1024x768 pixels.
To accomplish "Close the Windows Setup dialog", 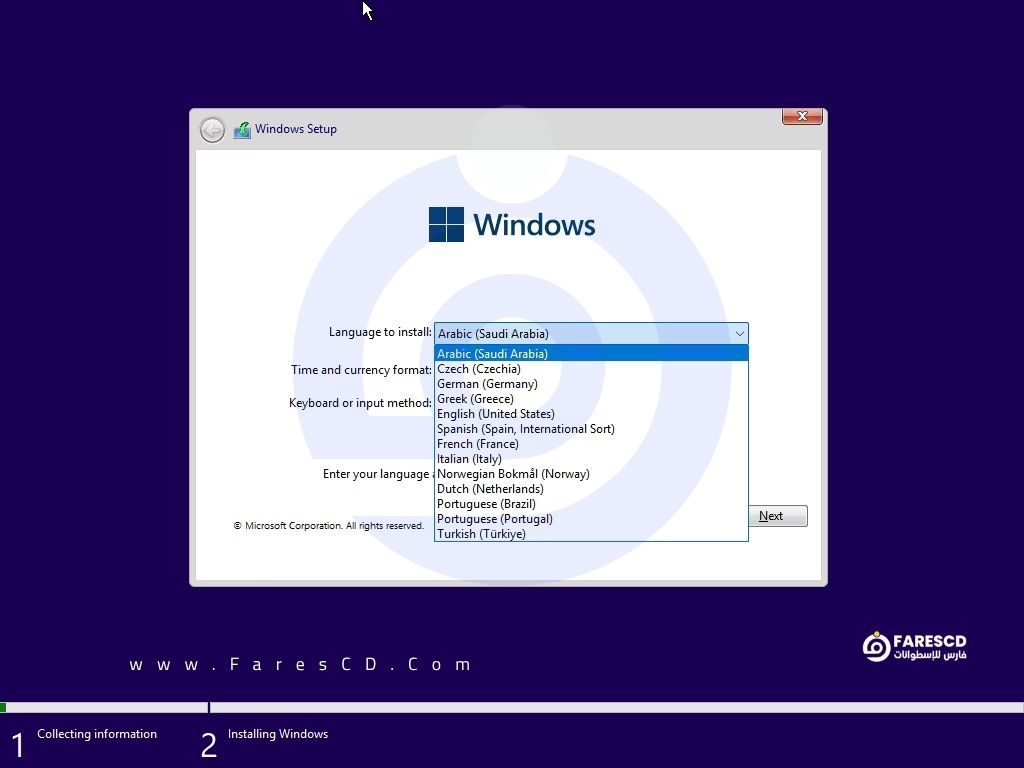I will tap(802, 116).
